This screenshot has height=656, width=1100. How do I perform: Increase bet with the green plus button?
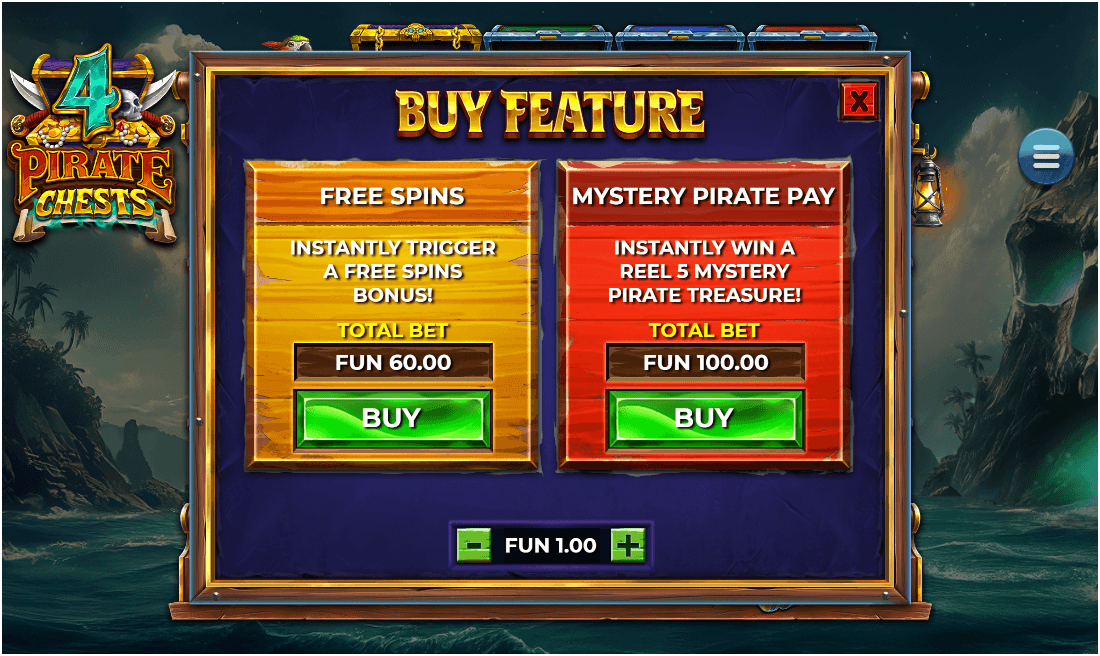(x=628, y=545)
